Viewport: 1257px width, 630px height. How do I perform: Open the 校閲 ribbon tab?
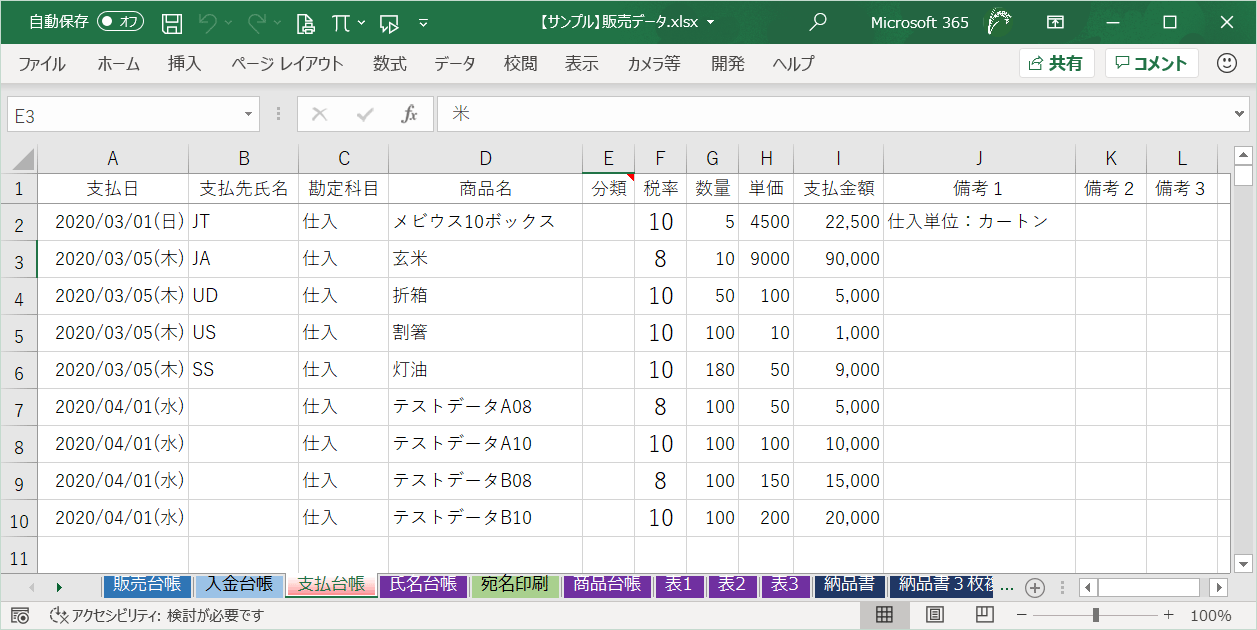tap(520, 64)
